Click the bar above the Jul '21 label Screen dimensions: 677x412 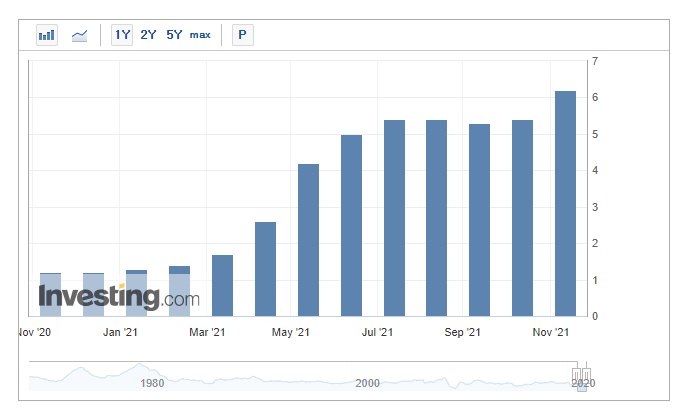click(x=394, y=218)
